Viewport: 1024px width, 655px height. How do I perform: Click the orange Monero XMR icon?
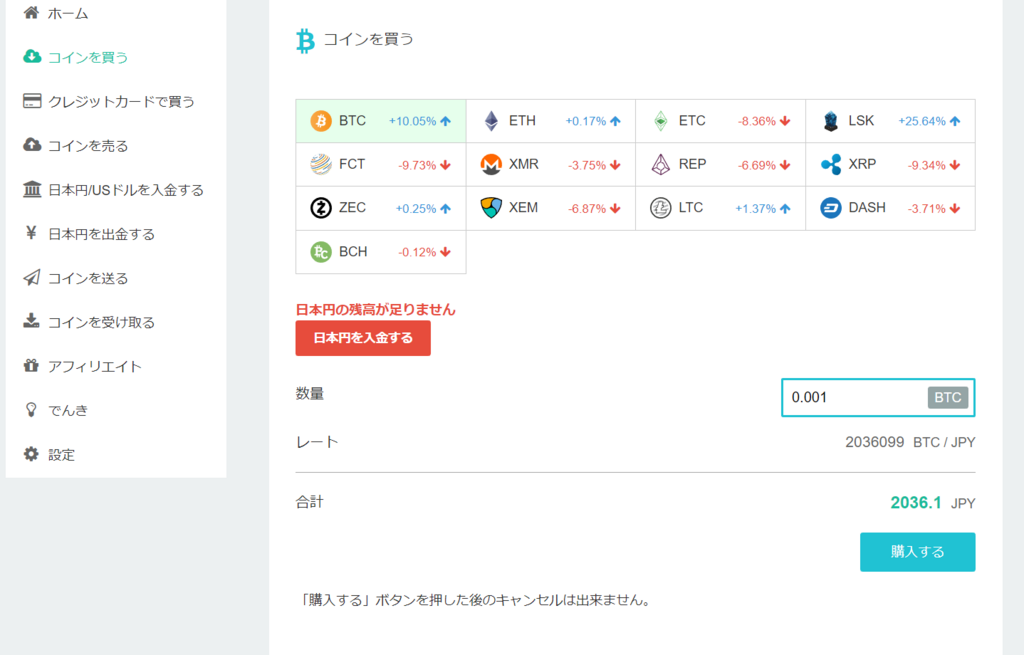point(491,165)
